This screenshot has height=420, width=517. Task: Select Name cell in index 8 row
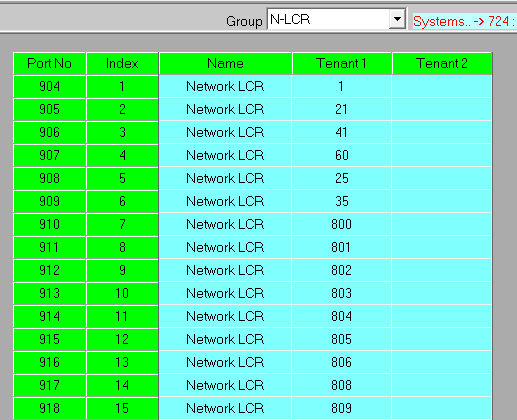225,247
